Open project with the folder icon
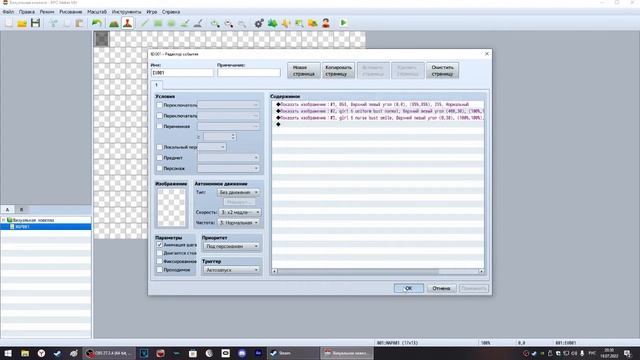640x360 pixels. coord(22,23)
